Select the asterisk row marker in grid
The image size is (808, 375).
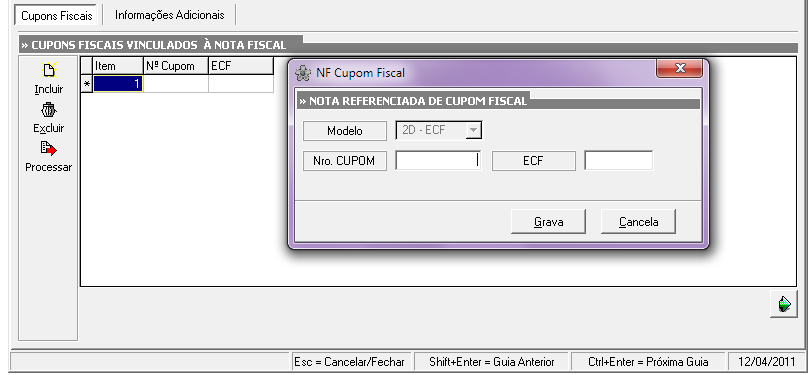(x=87, y=83)
